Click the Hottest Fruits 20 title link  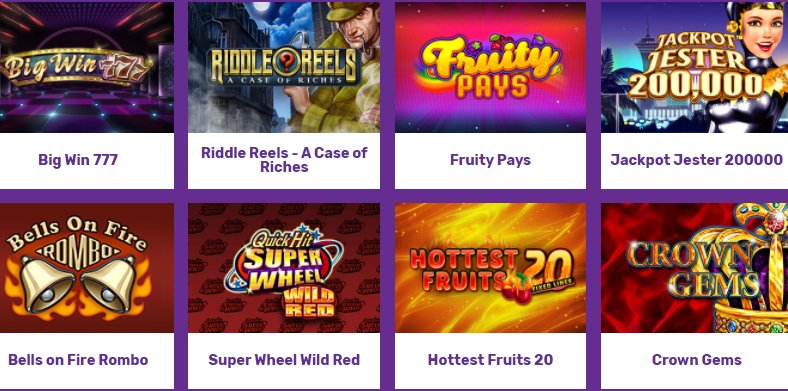point(490,360)
